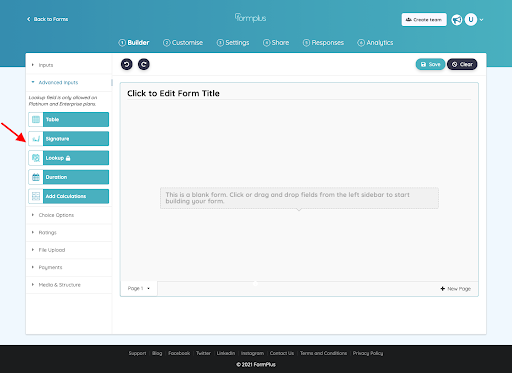Image resolution: width=512 pixels, height=373 pixels.
Task: Open the Contact Us footer link
Action: [x=282, y=353]
